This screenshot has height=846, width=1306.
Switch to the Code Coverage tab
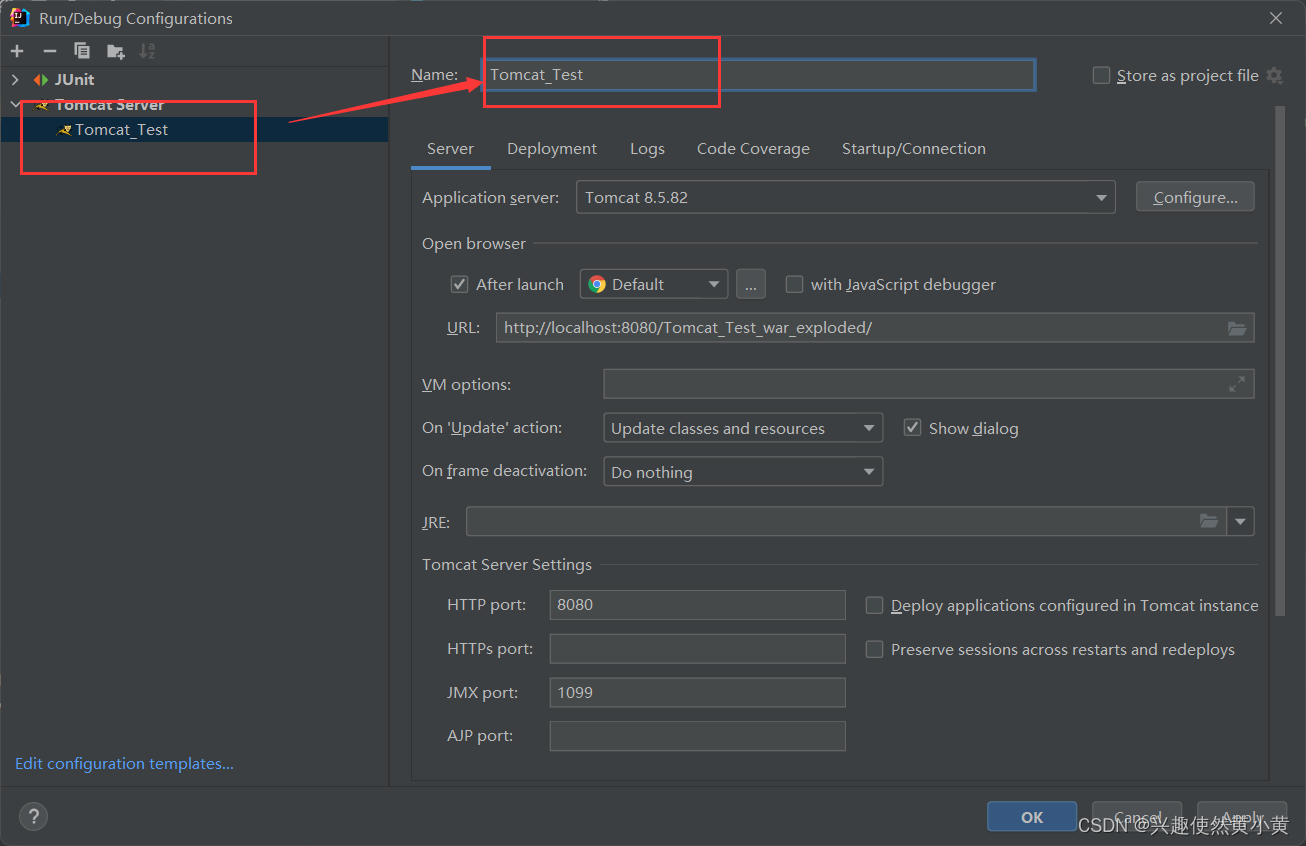(x=753, y=149)
